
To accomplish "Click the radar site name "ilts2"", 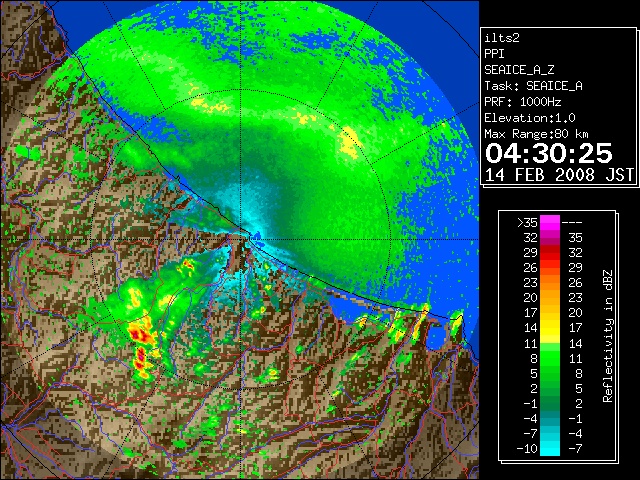I will pyautogui.click(x=502, y=38).
